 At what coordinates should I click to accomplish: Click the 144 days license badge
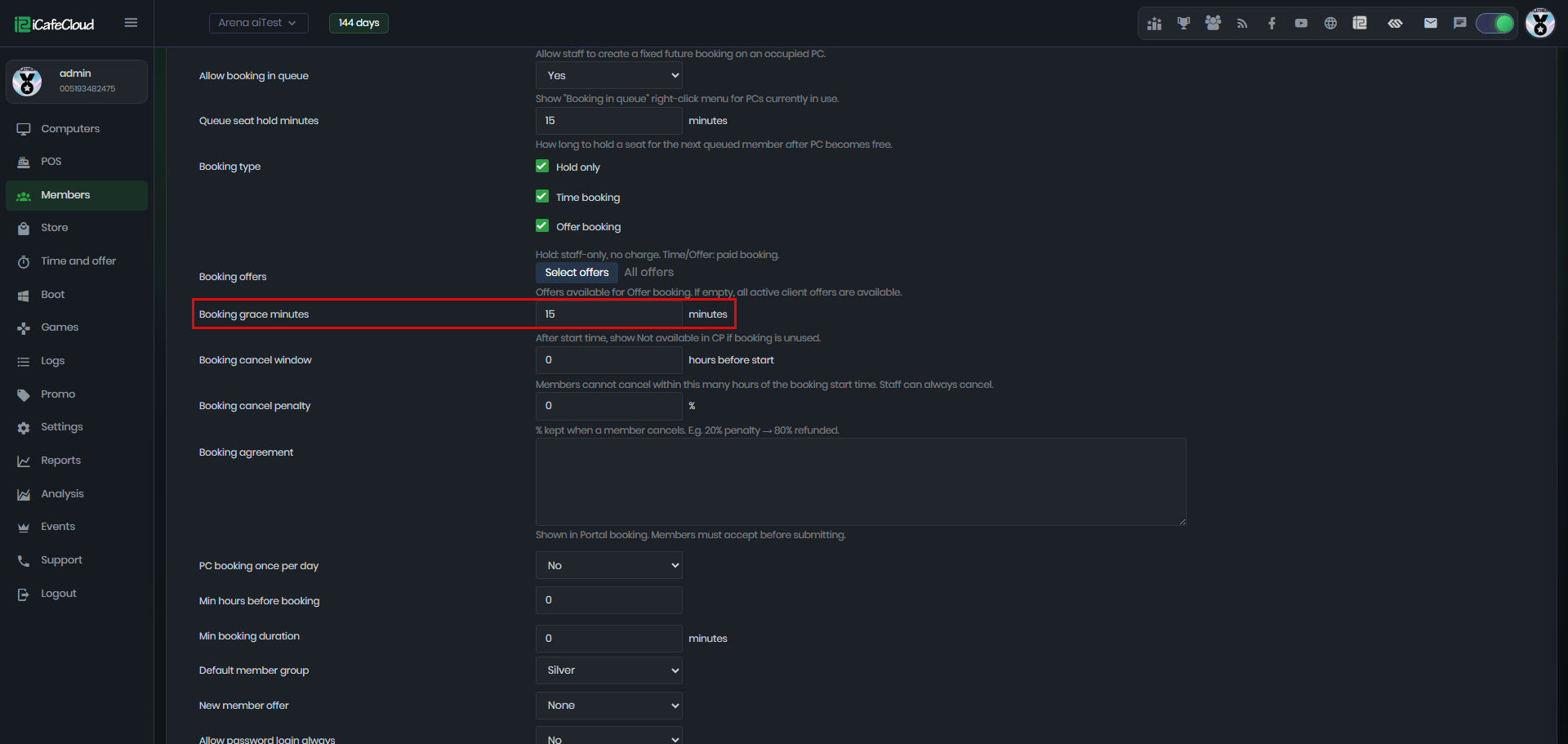pyautogui.click(x=359, y=23)
